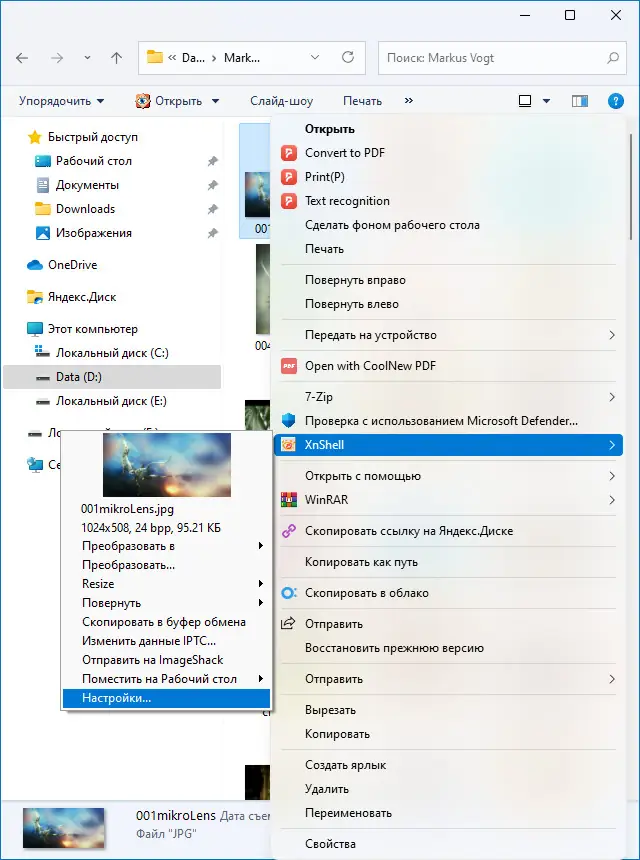Show more toolbar commands chevron
640x860 pixels.
click(x=409, y=101)
